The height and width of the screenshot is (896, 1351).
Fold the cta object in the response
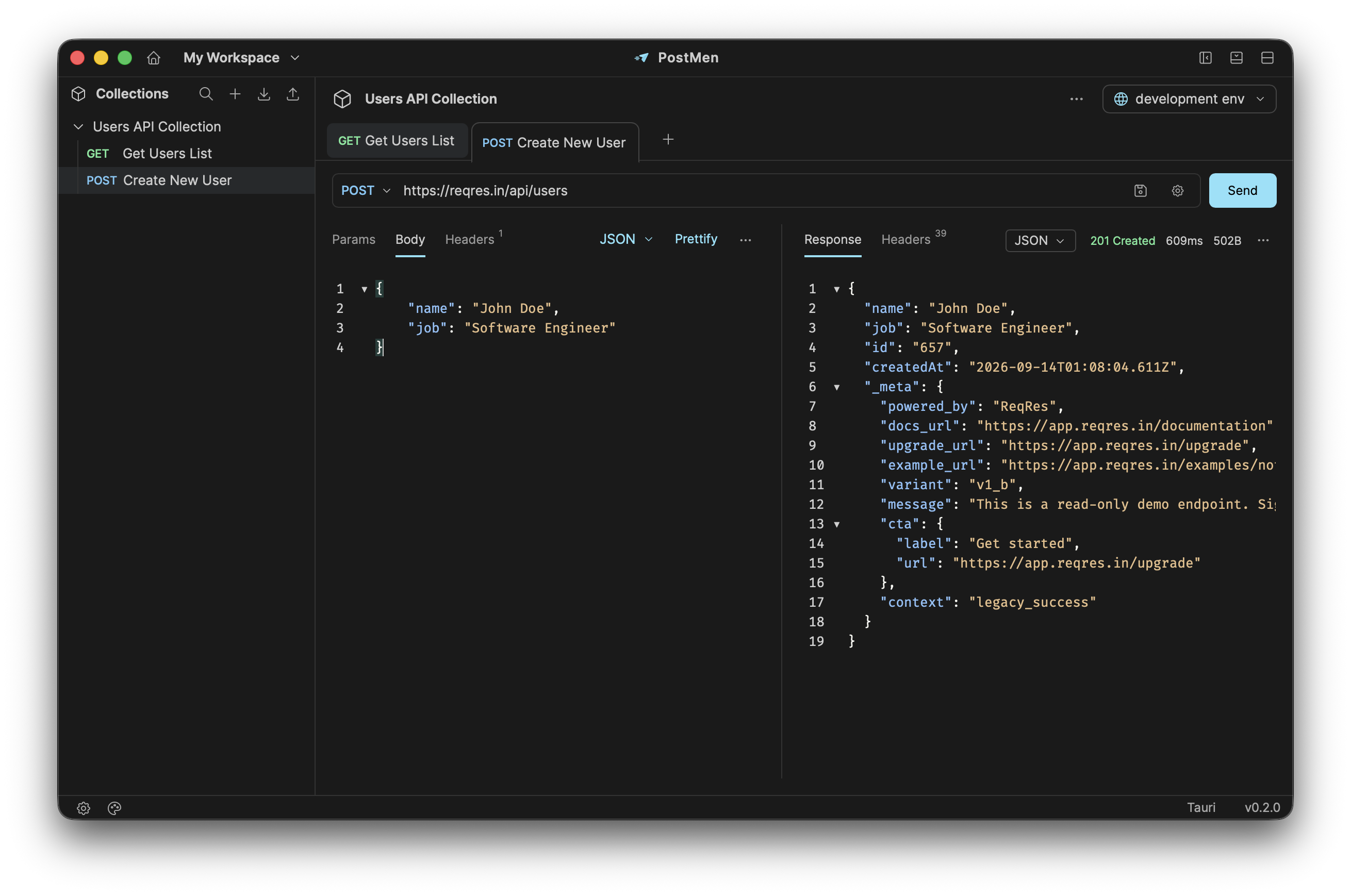[x=836, y=524]
